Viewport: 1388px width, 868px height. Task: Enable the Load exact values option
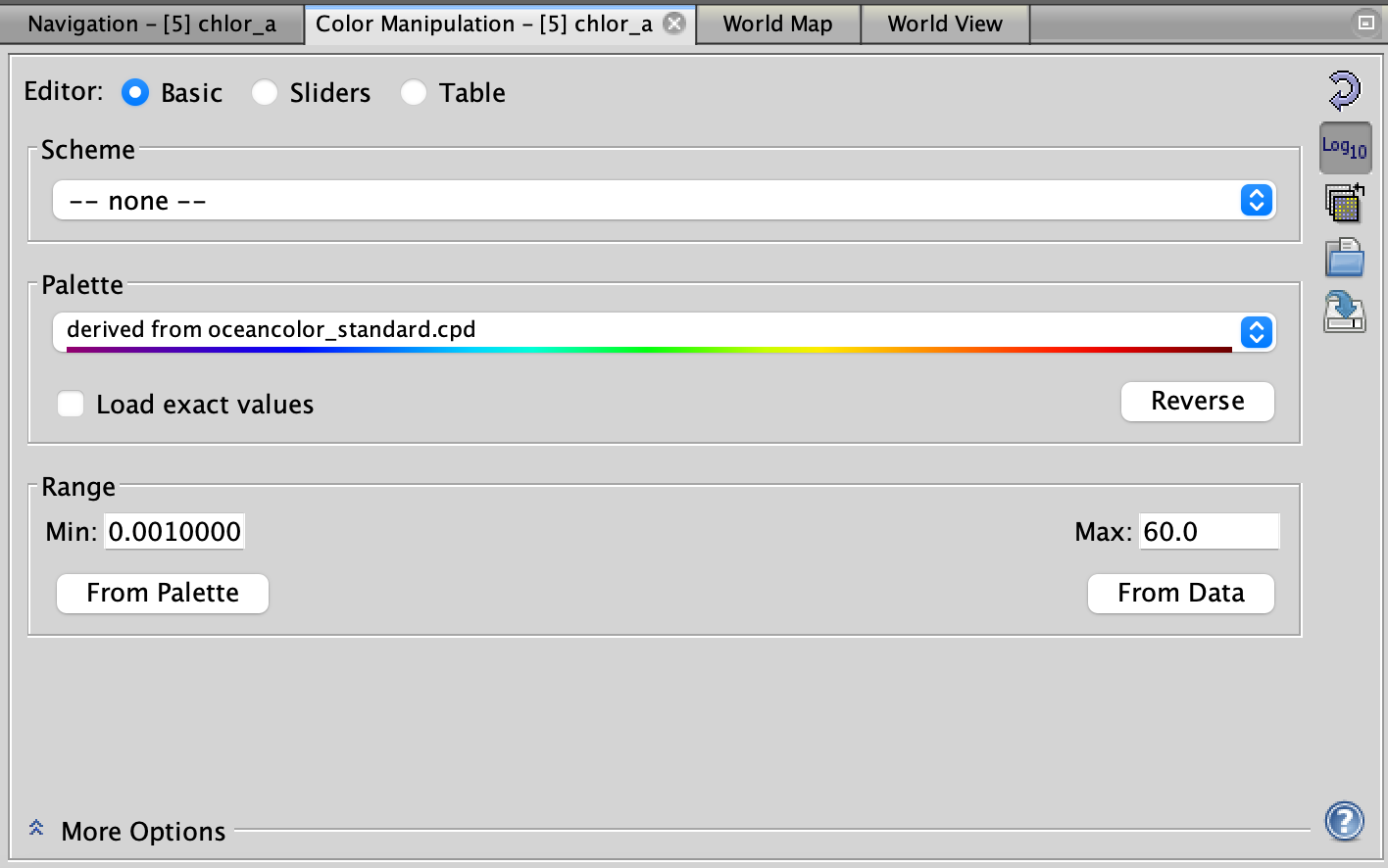click(x=71, y=404)
